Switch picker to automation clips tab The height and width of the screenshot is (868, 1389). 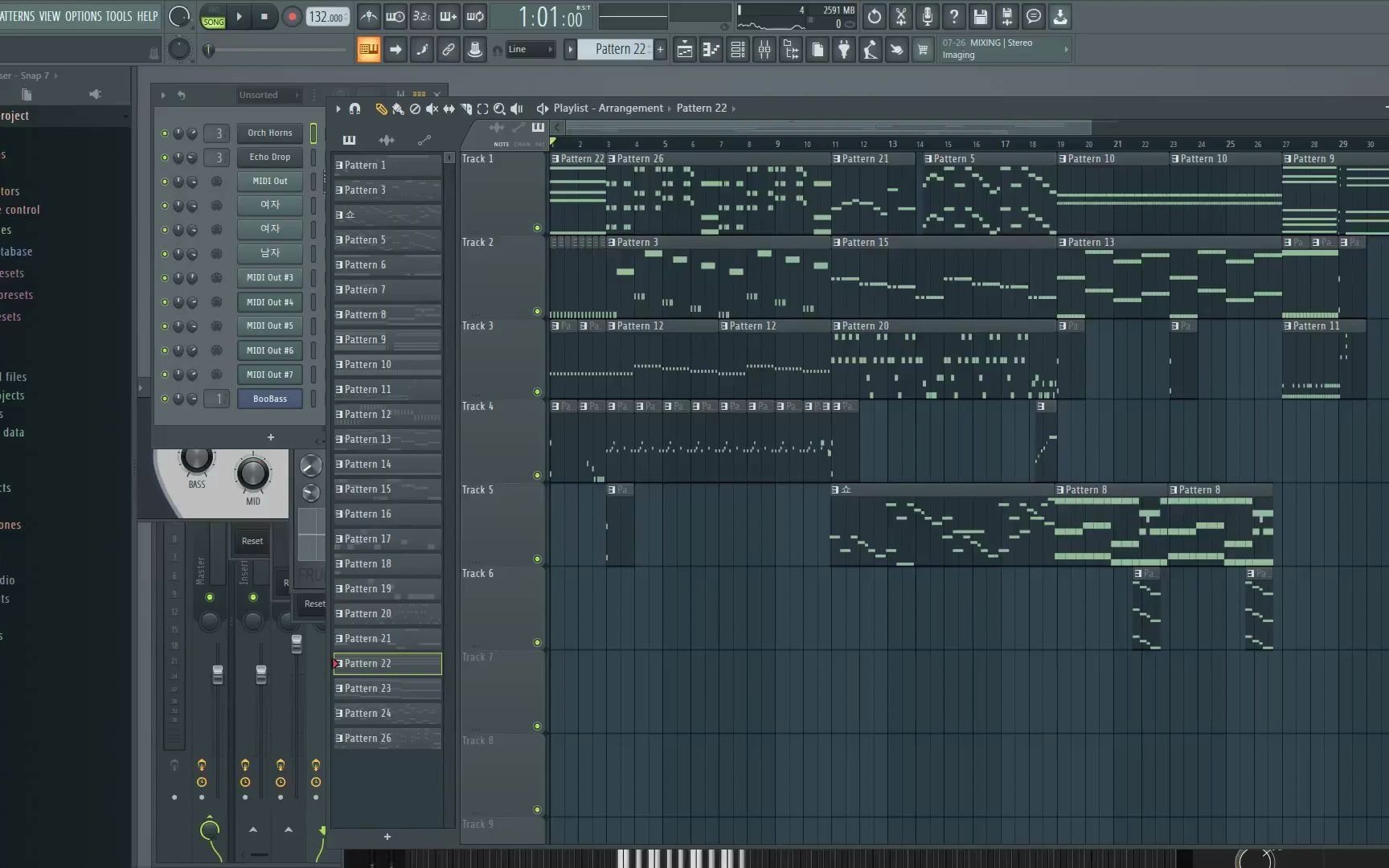tap(424, 140)
